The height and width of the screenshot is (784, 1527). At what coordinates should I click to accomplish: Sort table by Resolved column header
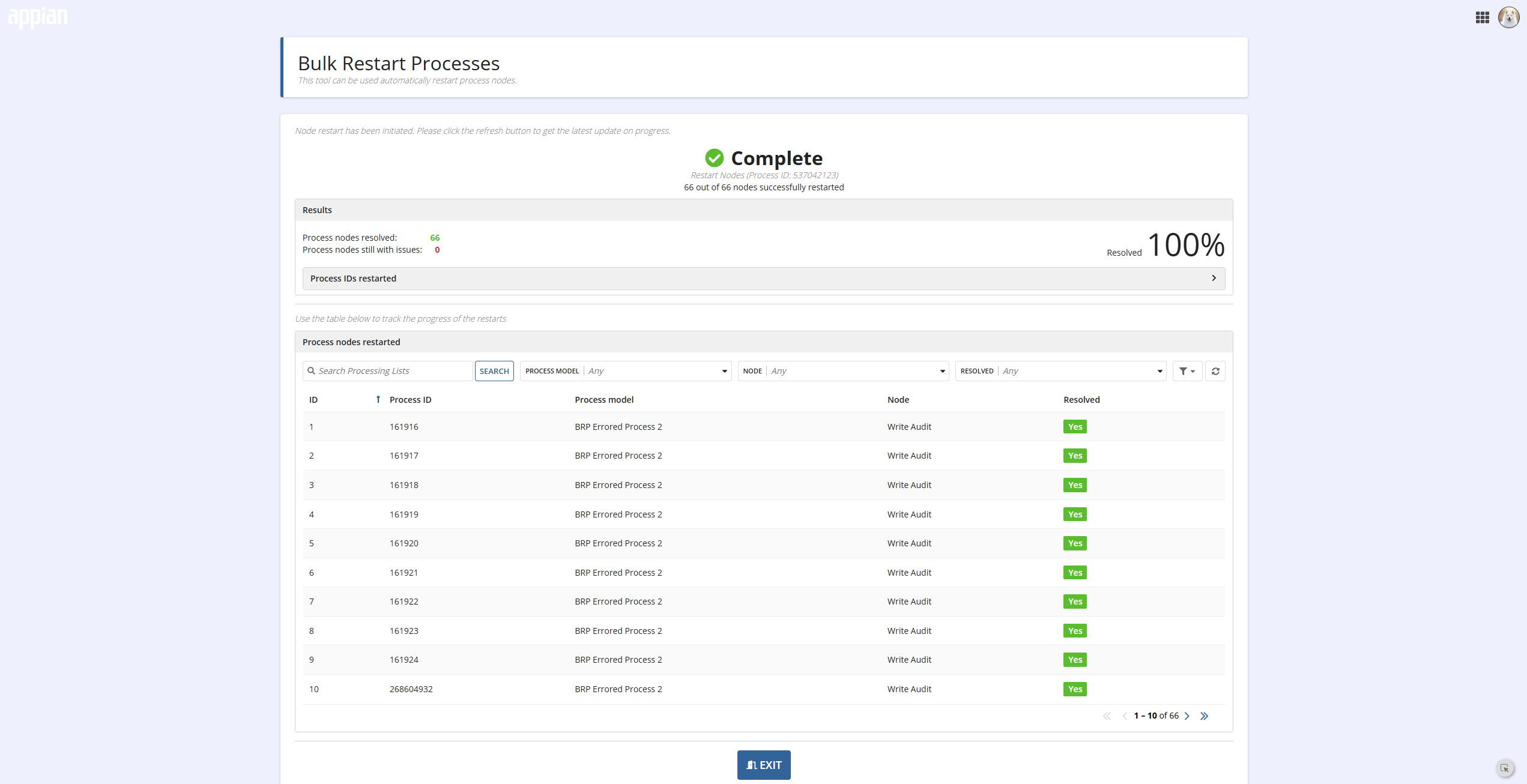1081,400
